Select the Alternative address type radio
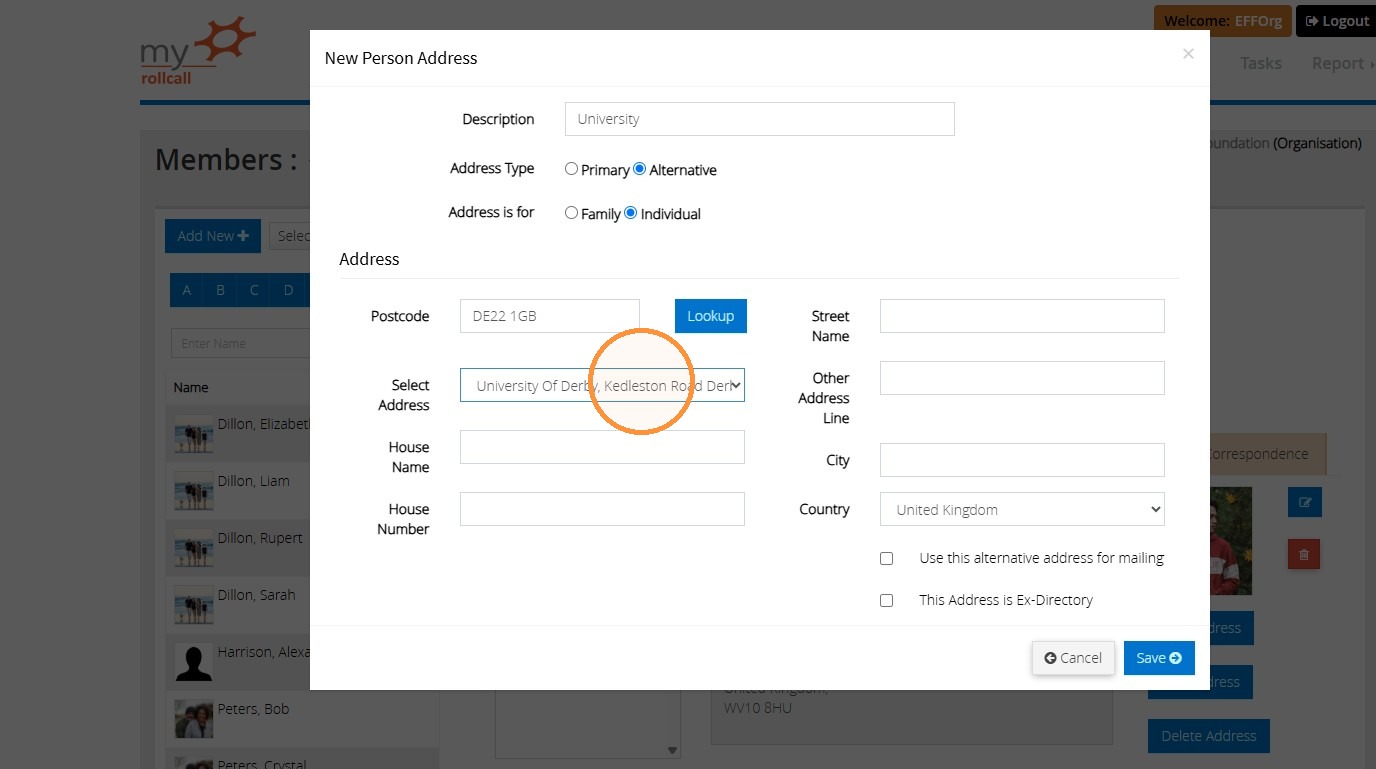 (640, 169)
